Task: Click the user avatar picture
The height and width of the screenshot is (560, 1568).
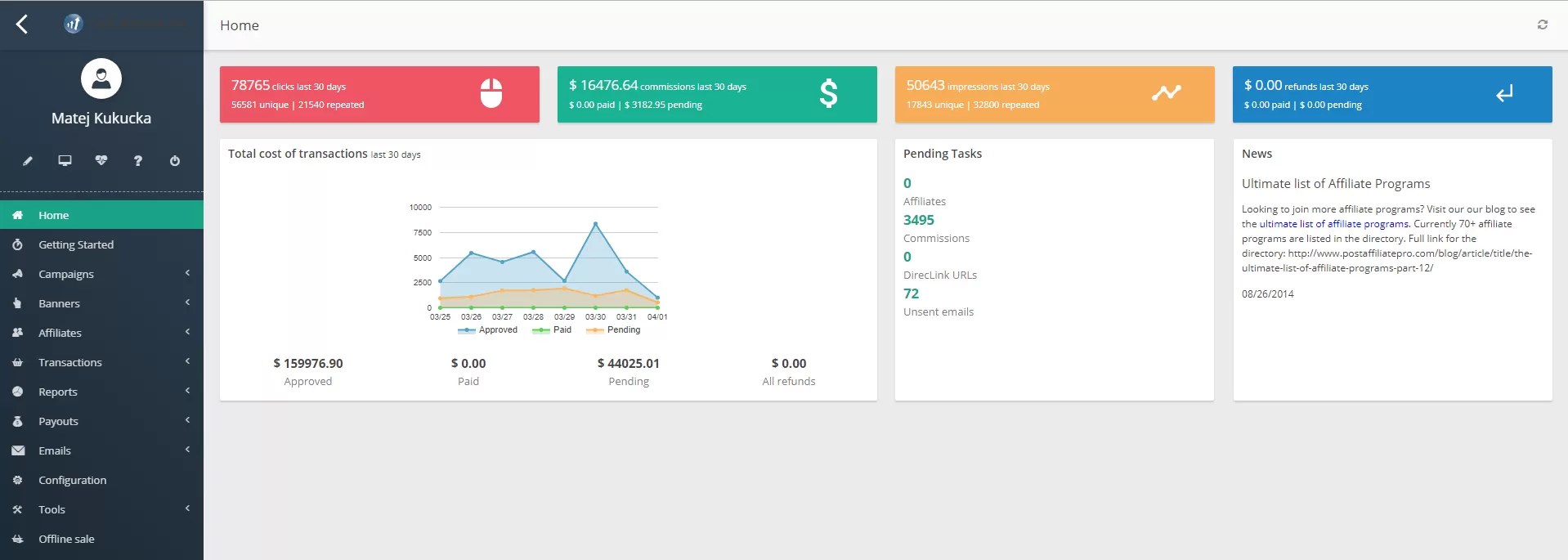Action: pyautogui.click(x=101, y=78)
